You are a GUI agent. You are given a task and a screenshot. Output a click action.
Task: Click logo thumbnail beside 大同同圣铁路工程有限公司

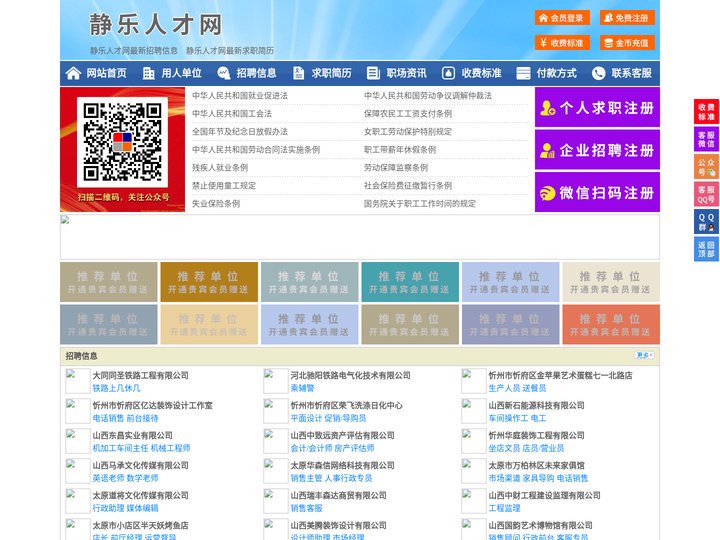(x=78, y=381)
